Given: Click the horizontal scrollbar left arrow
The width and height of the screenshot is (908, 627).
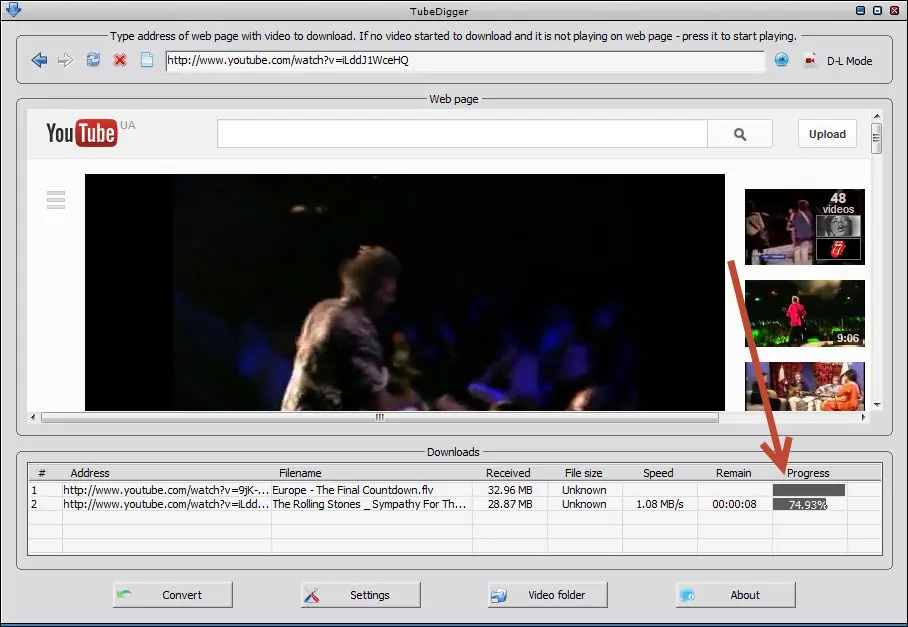Looking at the screenshot, I should 33,417.
